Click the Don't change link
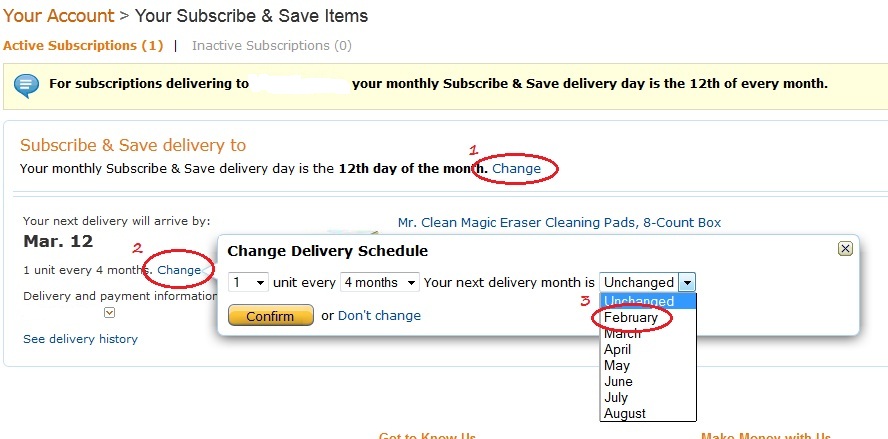The height and width of the screenshot is (439, 888). [379, 316]
